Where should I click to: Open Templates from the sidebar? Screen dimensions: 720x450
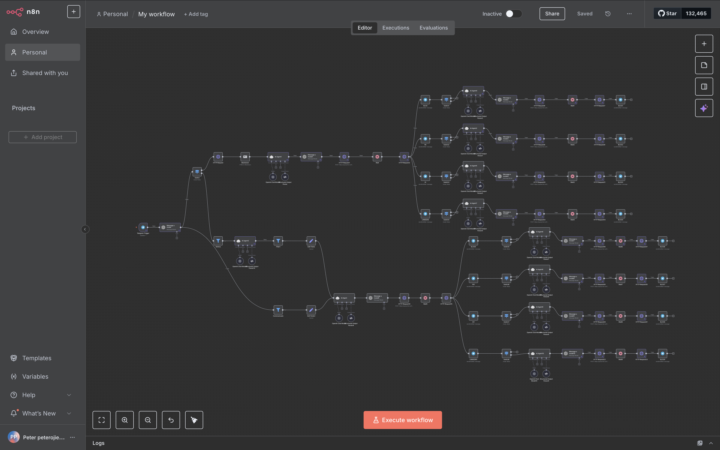tap(37, 358)
